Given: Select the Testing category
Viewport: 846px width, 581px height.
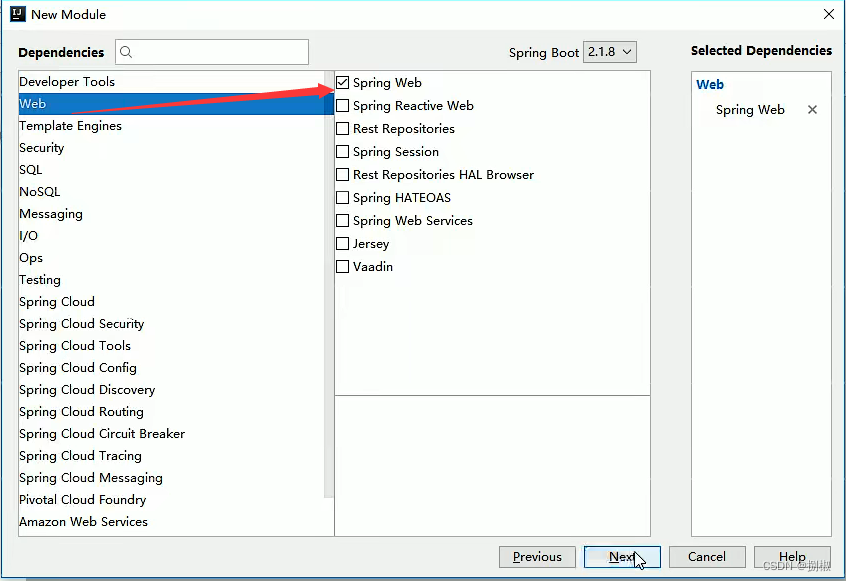Looking at the screenshot, I should [x=172, y=279].
